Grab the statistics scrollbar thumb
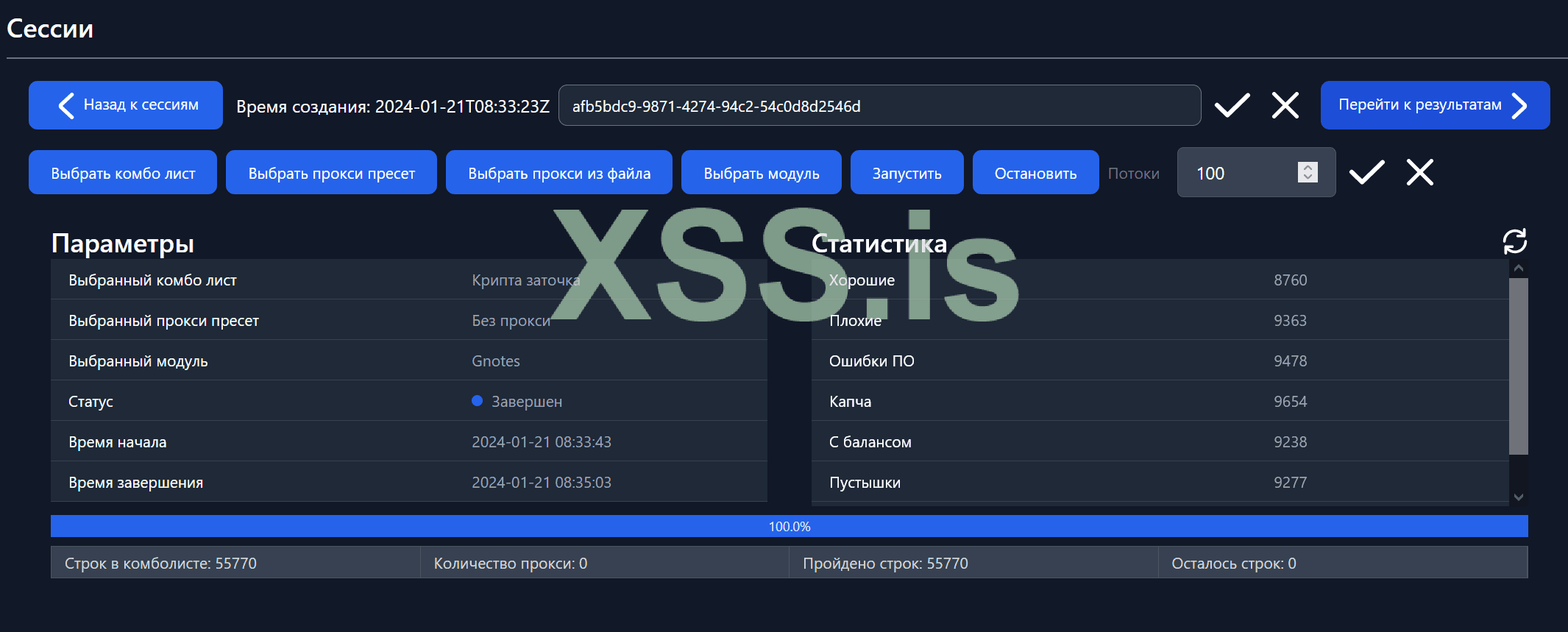This screenshot has width=1568, height=632. (x=1519, y=366)
